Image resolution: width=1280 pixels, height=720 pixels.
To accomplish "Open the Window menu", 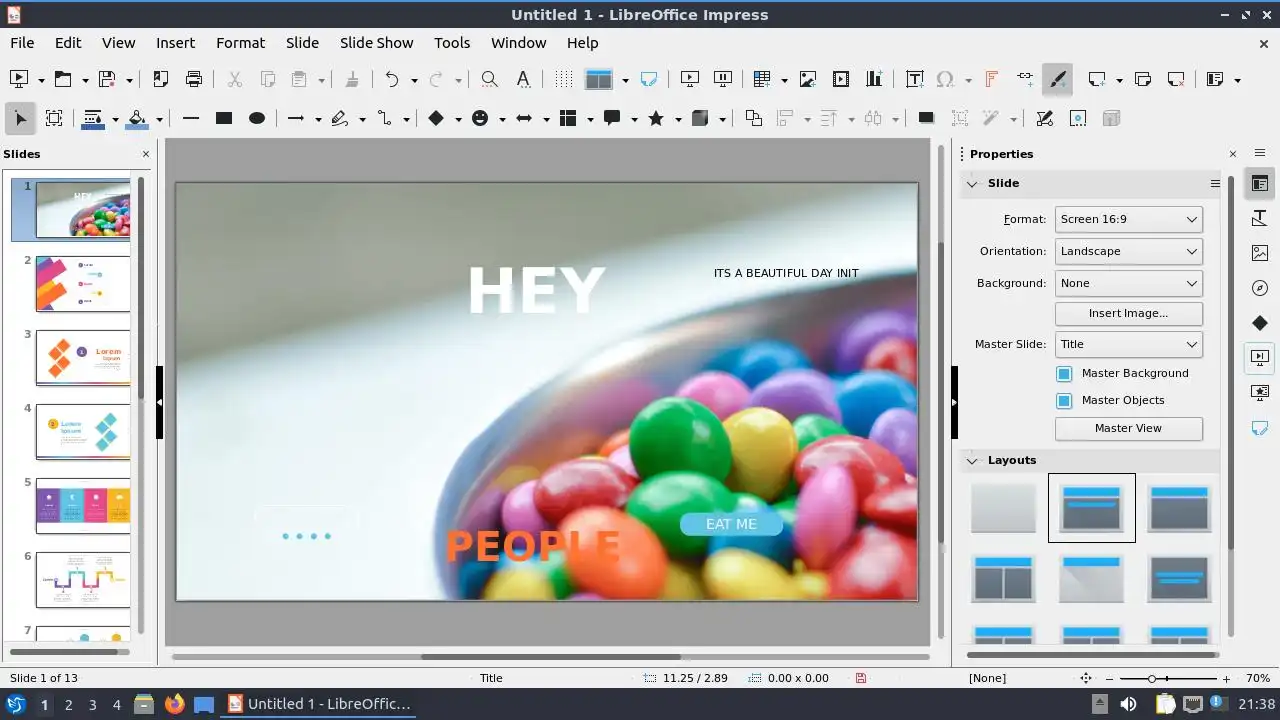I will (518, 43).
